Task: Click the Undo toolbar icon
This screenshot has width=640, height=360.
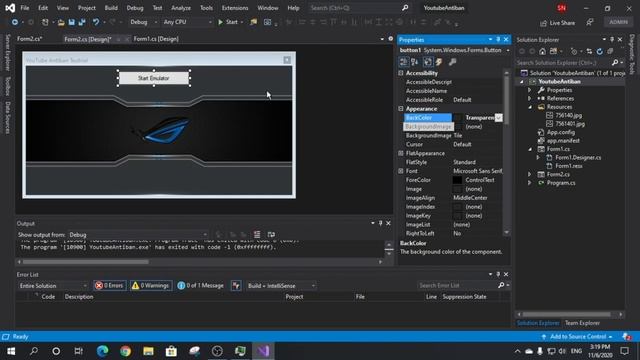Action: pyautogui.click(x=96, y=22)
